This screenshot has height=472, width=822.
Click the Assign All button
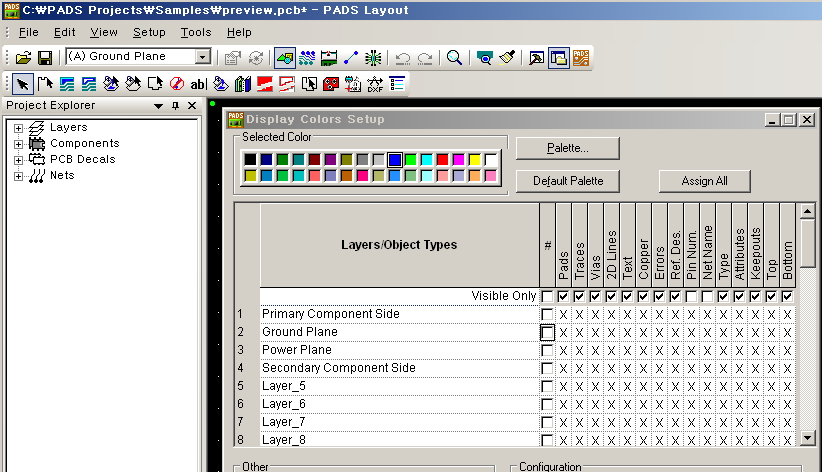click(x=705, y=181)
